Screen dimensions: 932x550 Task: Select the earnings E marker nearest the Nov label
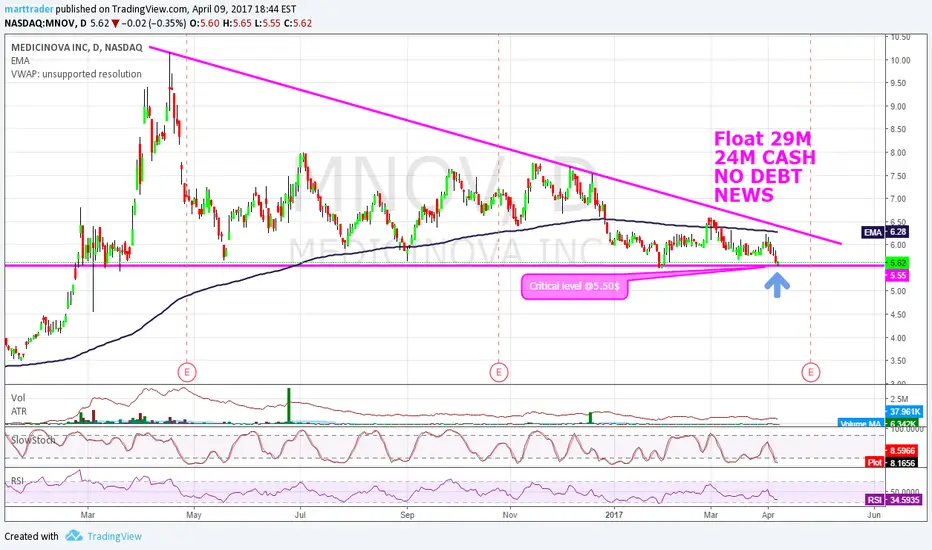pyautogui.click(x=499, y=373)
